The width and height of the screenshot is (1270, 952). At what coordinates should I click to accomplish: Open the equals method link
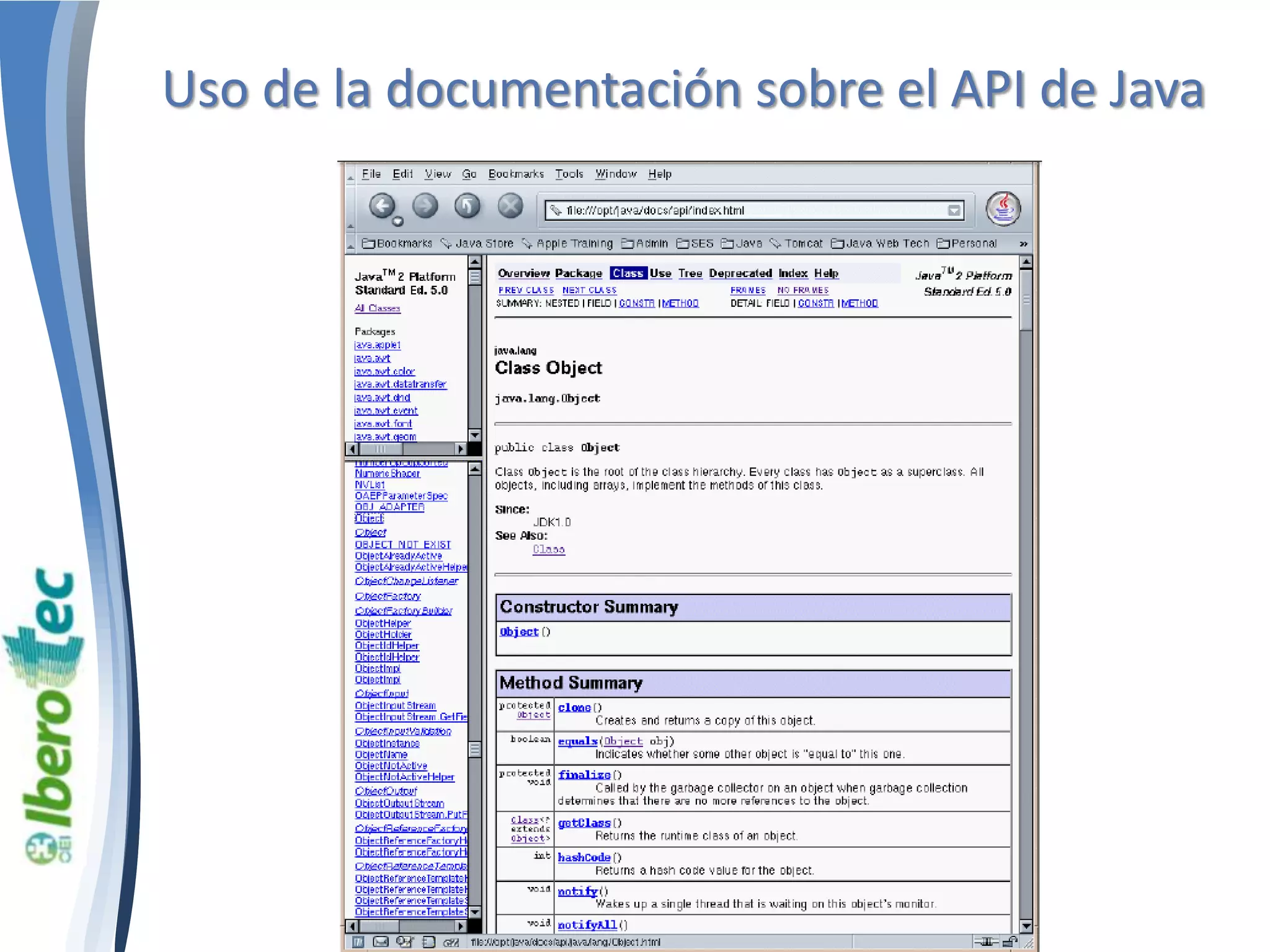[x=577, y=741]
